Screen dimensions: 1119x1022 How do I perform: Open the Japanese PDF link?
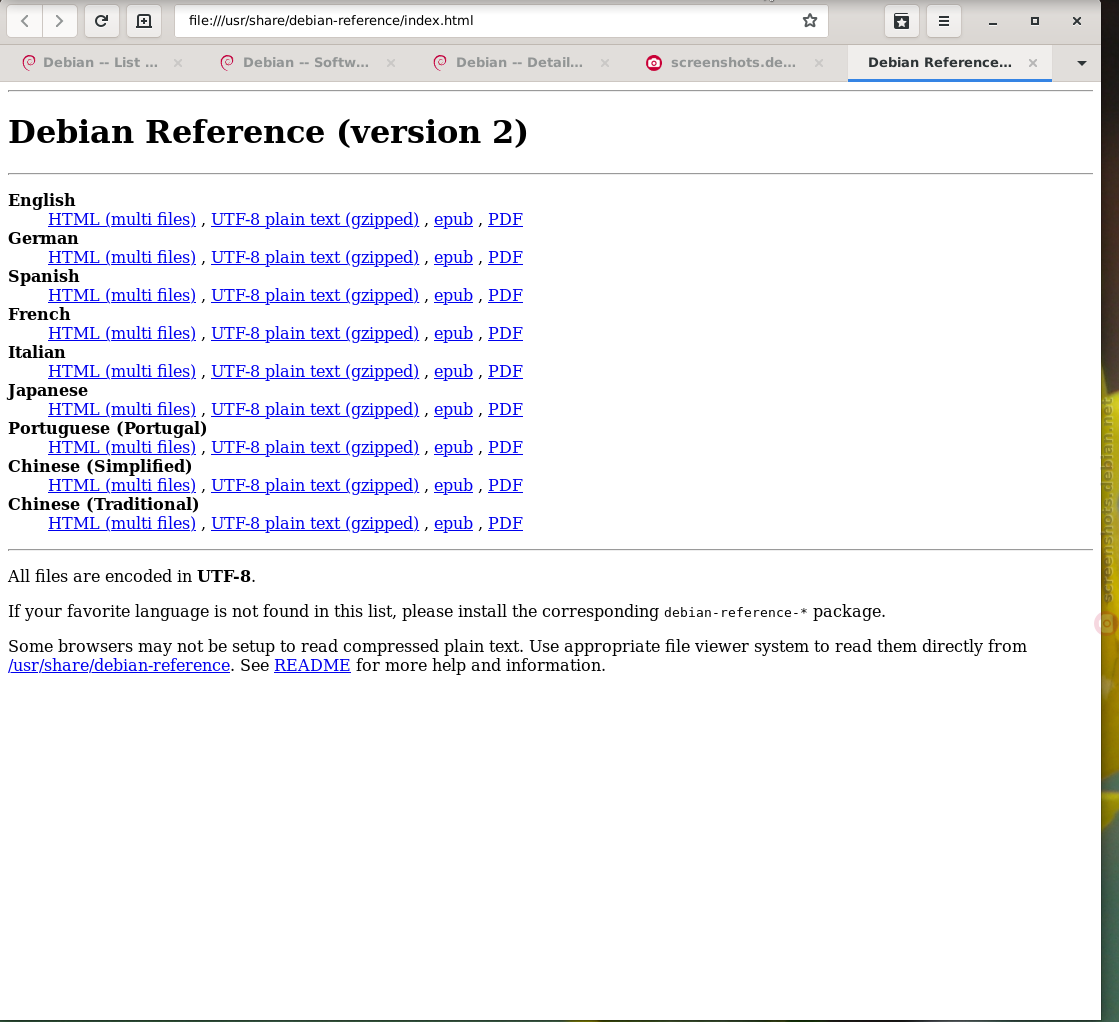coord(505,409)
